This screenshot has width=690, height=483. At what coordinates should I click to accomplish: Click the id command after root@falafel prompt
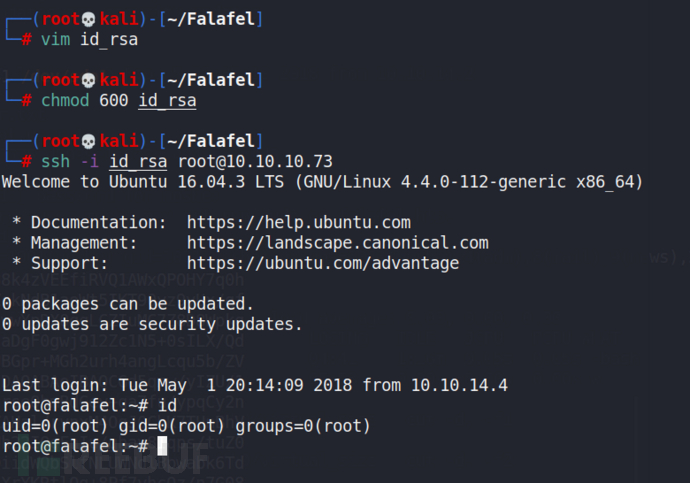pyautogui.click(x=167, y=406)
